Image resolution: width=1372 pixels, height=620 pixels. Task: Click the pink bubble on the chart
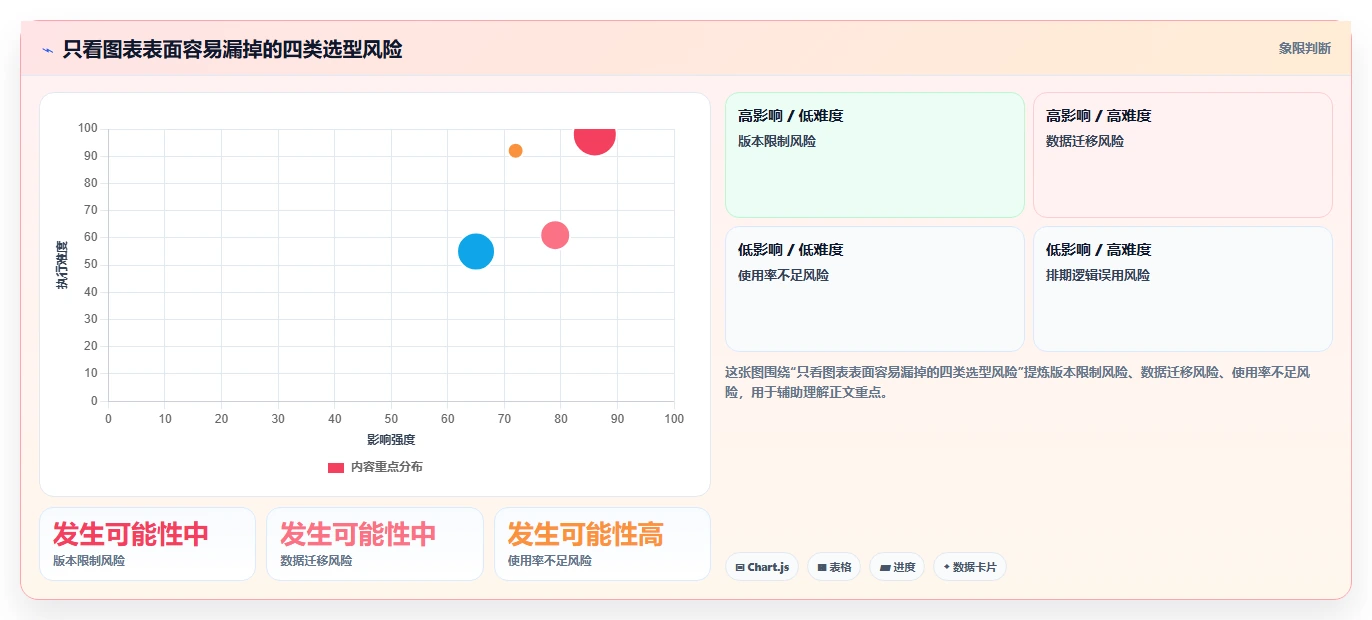coord(555,235)
